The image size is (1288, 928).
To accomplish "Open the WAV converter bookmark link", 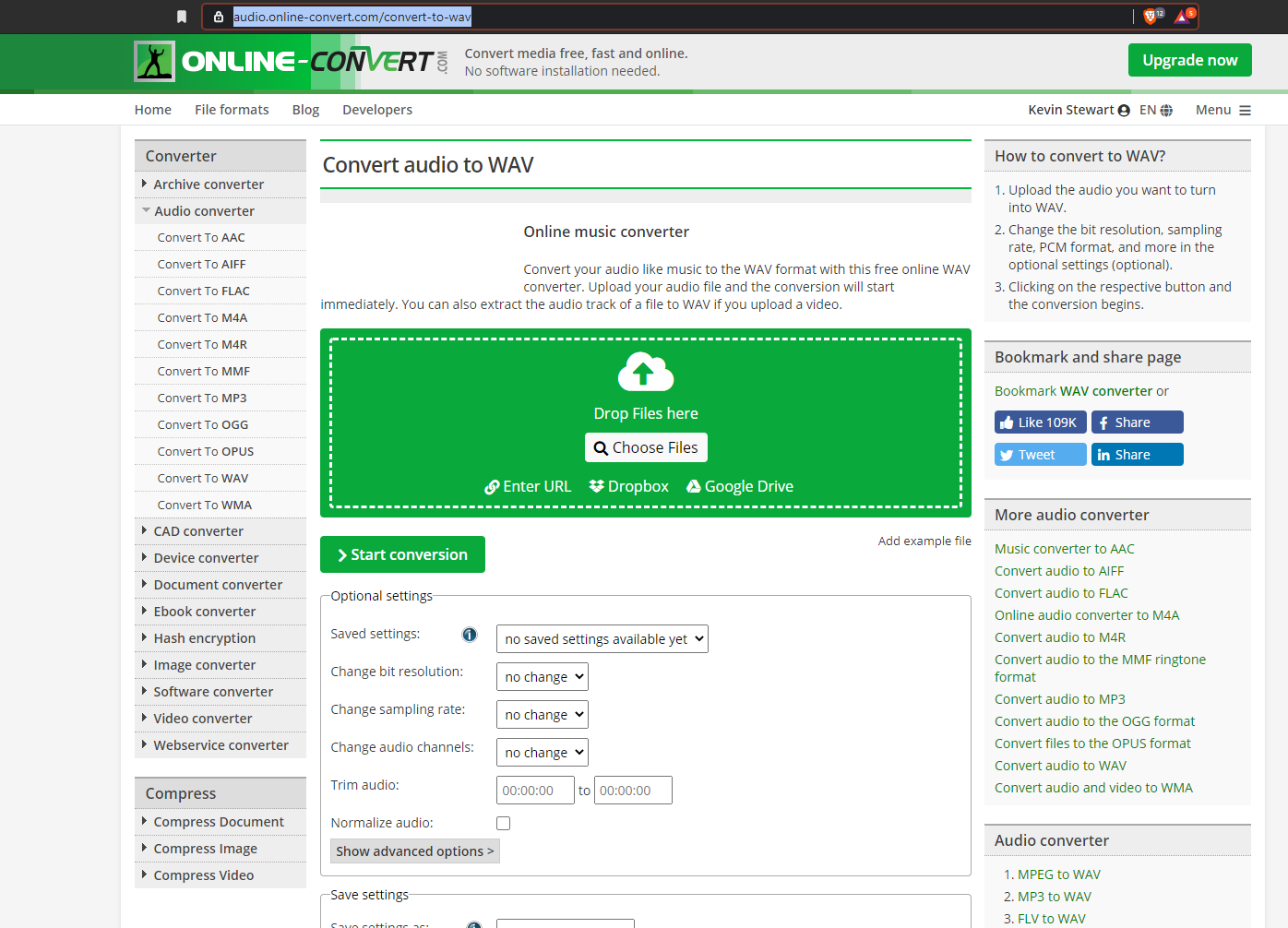I will 1106,391.
